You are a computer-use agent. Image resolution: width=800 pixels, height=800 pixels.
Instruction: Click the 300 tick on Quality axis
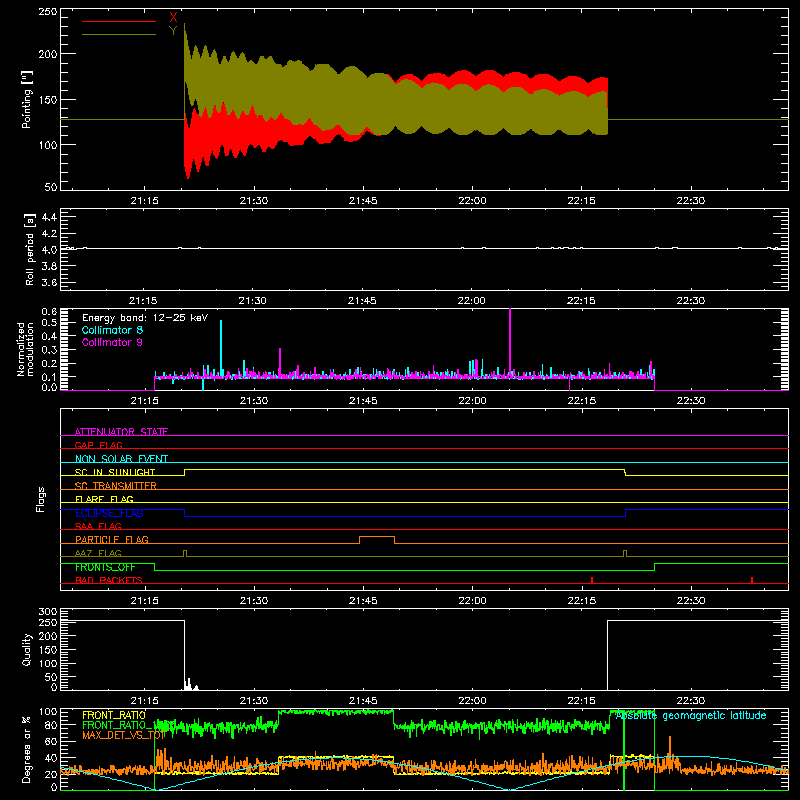tap(47, 612)
